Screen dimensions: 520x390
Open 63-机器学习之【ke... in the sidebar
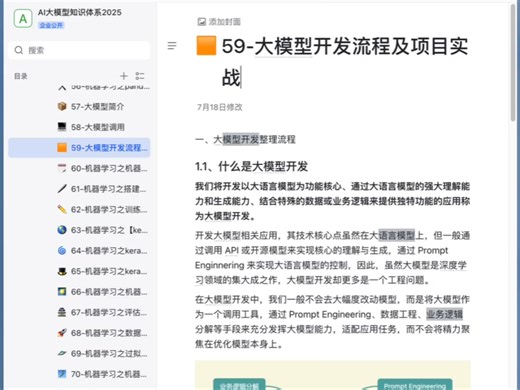tap(109, 230)
